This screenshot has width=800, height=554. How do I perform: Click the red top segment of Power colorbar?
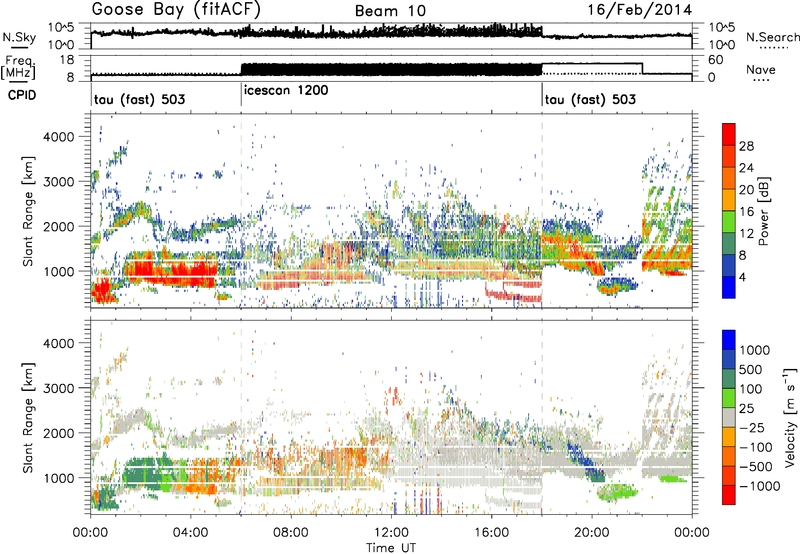pos(729,134)
